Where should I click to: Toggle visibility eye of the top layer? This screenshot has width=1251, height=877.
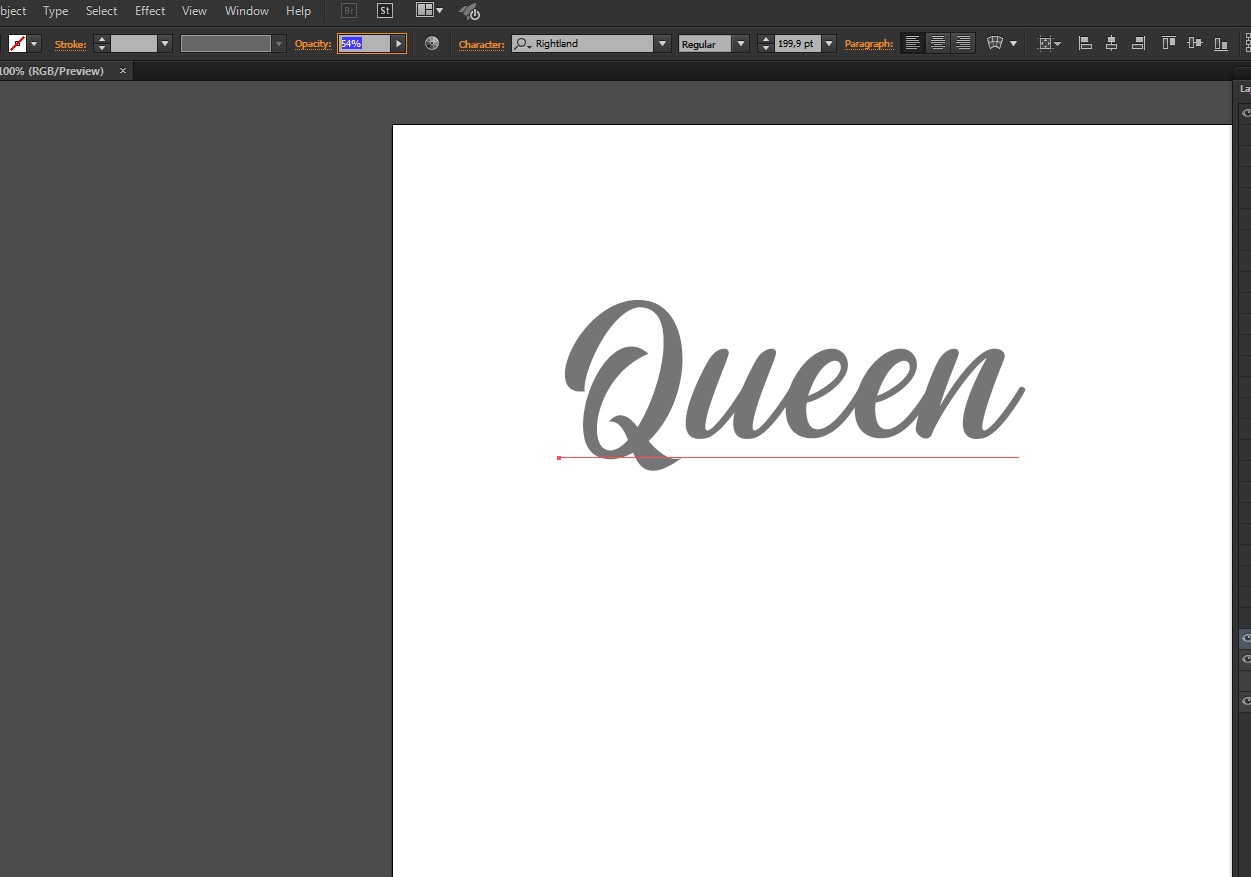(1246, 113)
